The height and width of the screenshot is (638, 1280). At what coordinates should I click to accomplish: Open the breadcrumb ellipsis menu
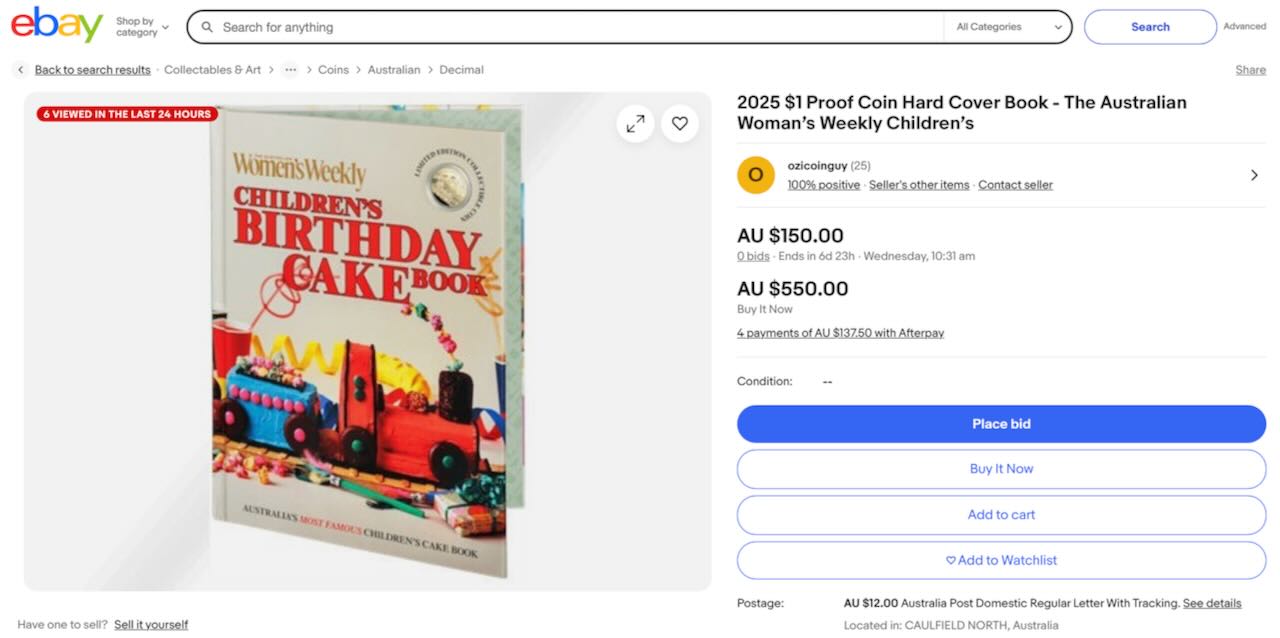290,70
